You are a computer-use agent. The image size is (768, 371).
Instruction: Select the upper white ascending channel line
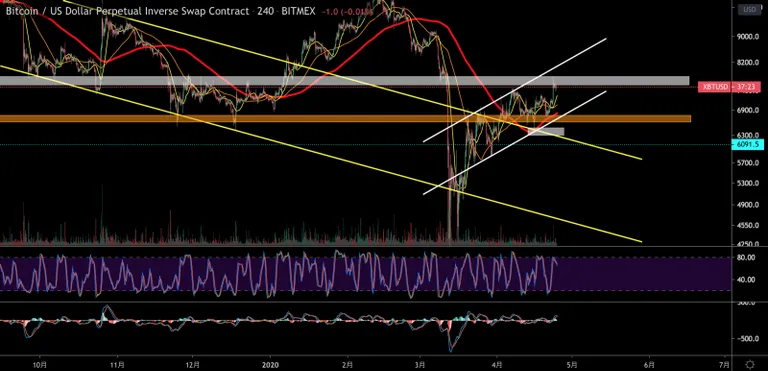pos(514,90)
